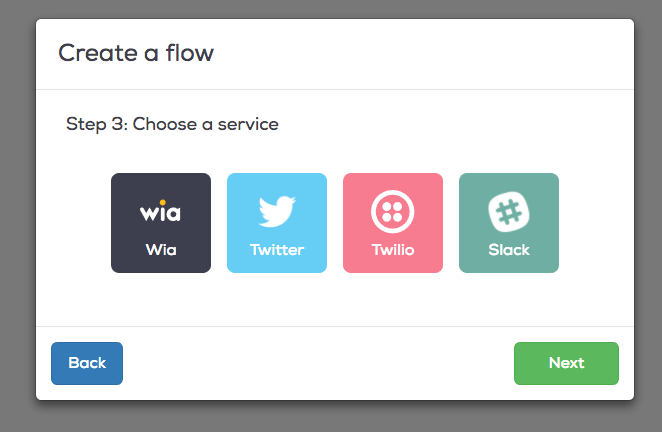
Task: Click the Twitter bird icon
Action: 277,211
